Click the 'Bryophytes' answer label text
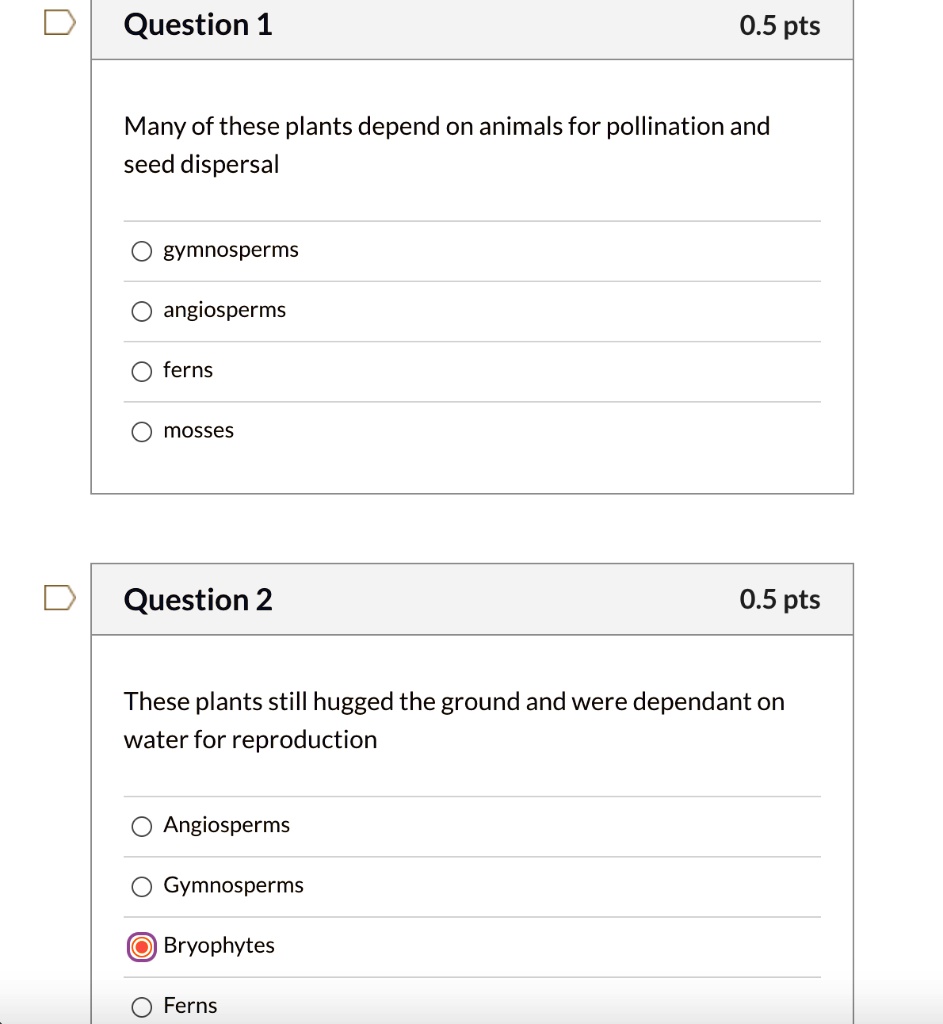Screen dimensions: 943x1024 [x=219, y=946]
